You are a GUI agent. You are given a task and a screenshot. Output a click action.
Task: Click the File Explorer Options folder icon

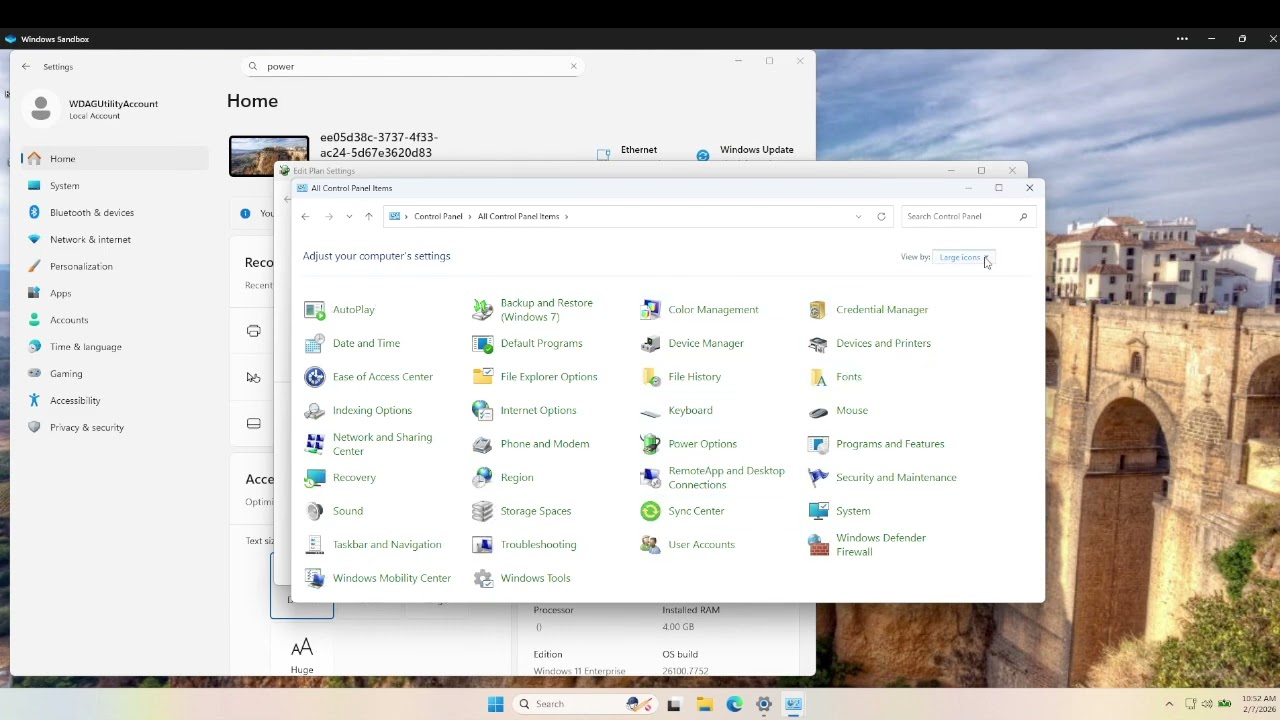483,377
